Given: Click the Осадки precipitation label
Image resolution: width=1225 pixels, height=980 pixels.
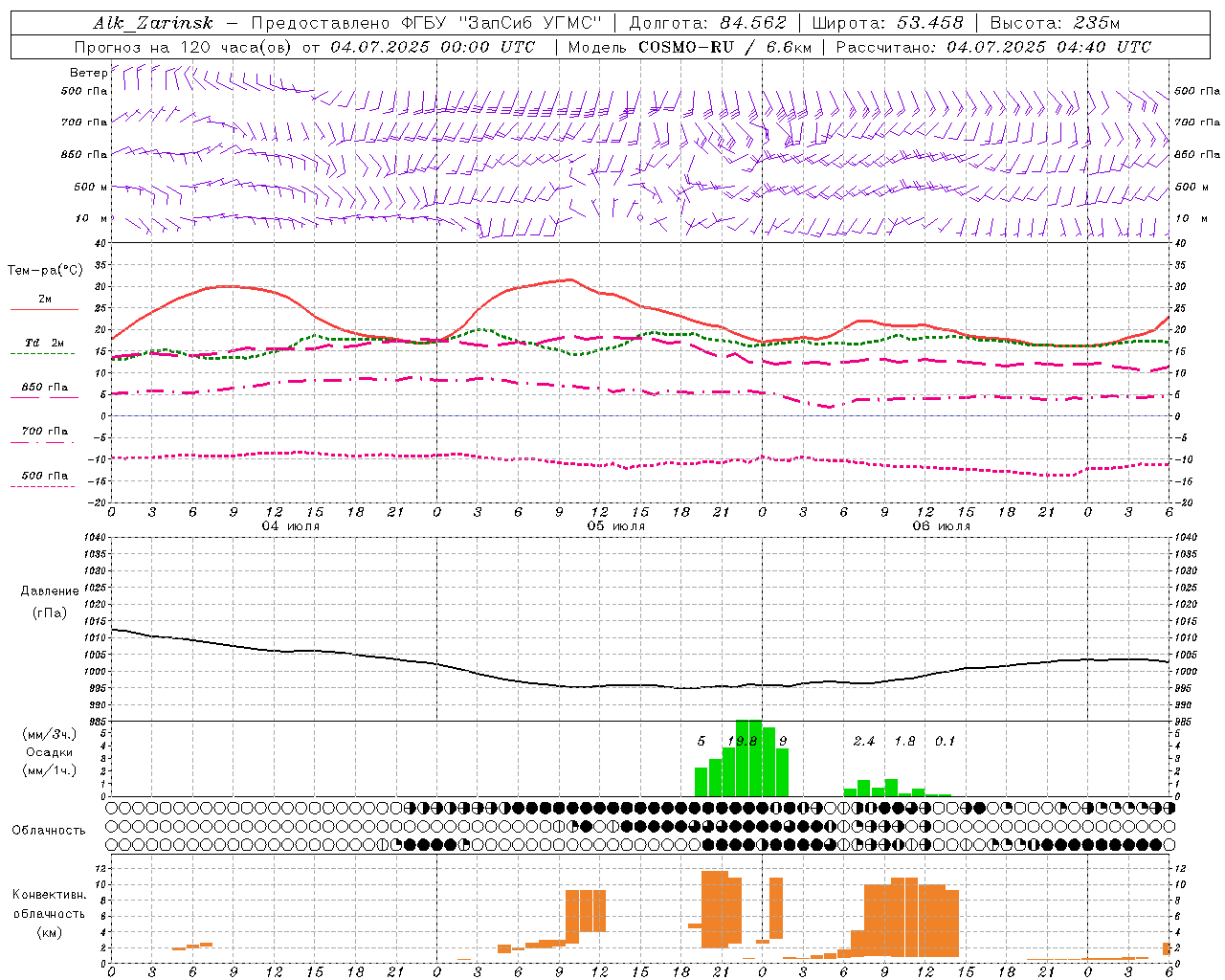Looking at the screenshot, I should [49, 752].
